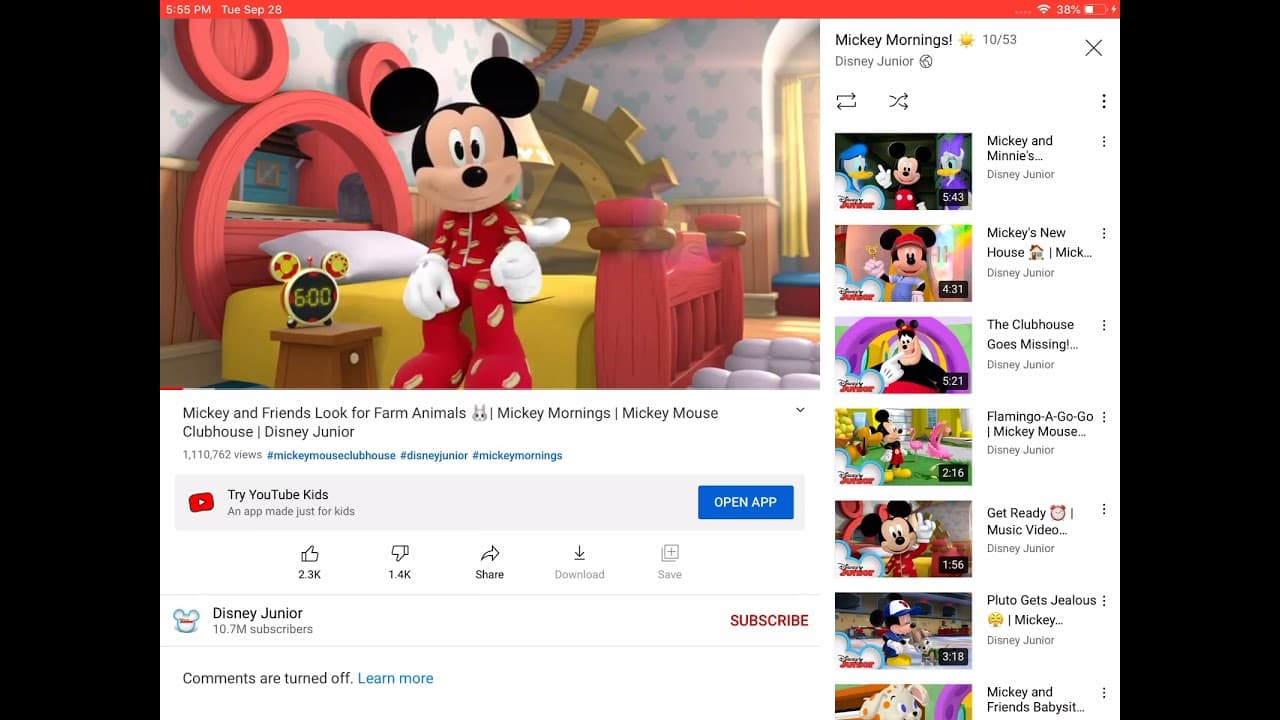Open options for Flamingo-A-Go-Go video
Image resolution: width=1280 pixels, height=720 pixels.
pyautogui.click(x=1104, y=418)
